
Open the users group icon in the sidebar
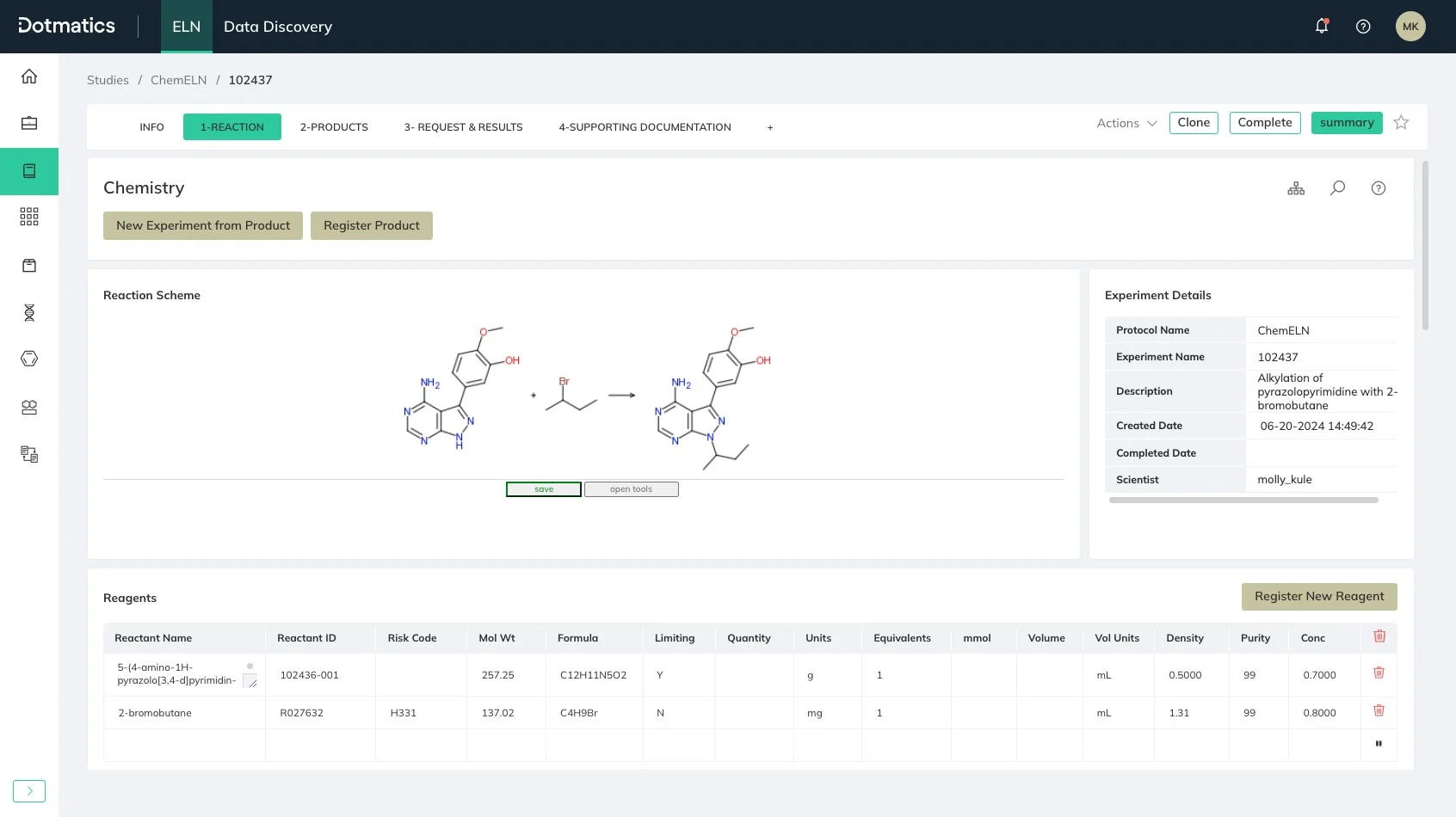coord(29,408)
